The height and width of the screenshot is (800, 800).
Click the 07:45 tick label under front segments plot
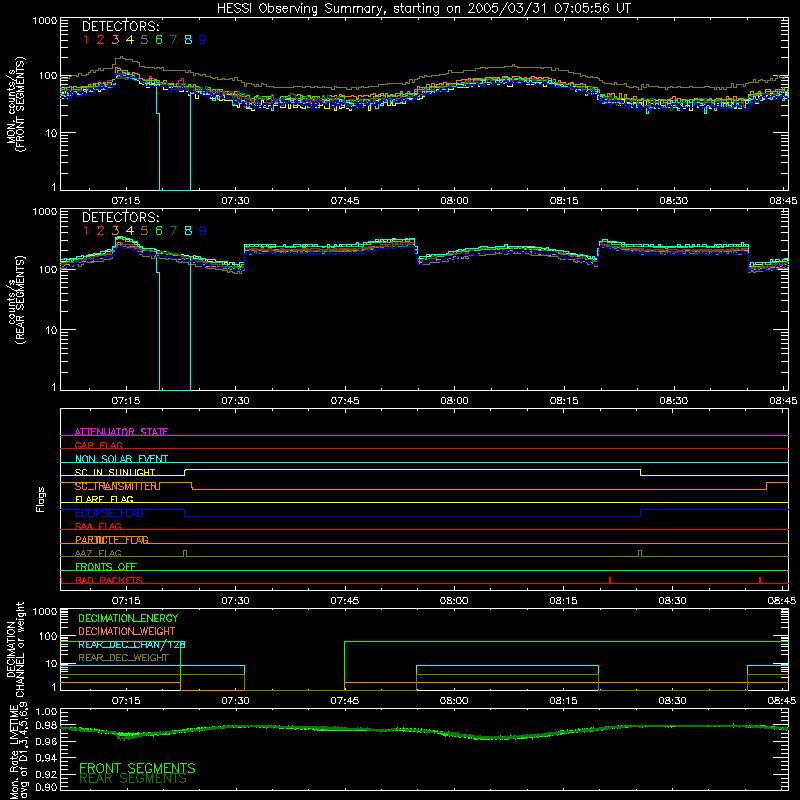[x=345, y=201]
